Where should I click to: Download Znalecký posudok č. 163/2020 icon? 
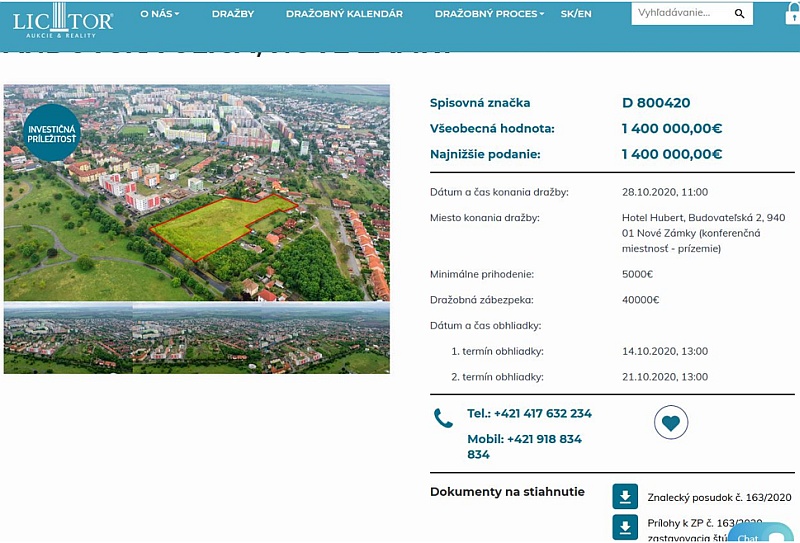coord(625,497)
